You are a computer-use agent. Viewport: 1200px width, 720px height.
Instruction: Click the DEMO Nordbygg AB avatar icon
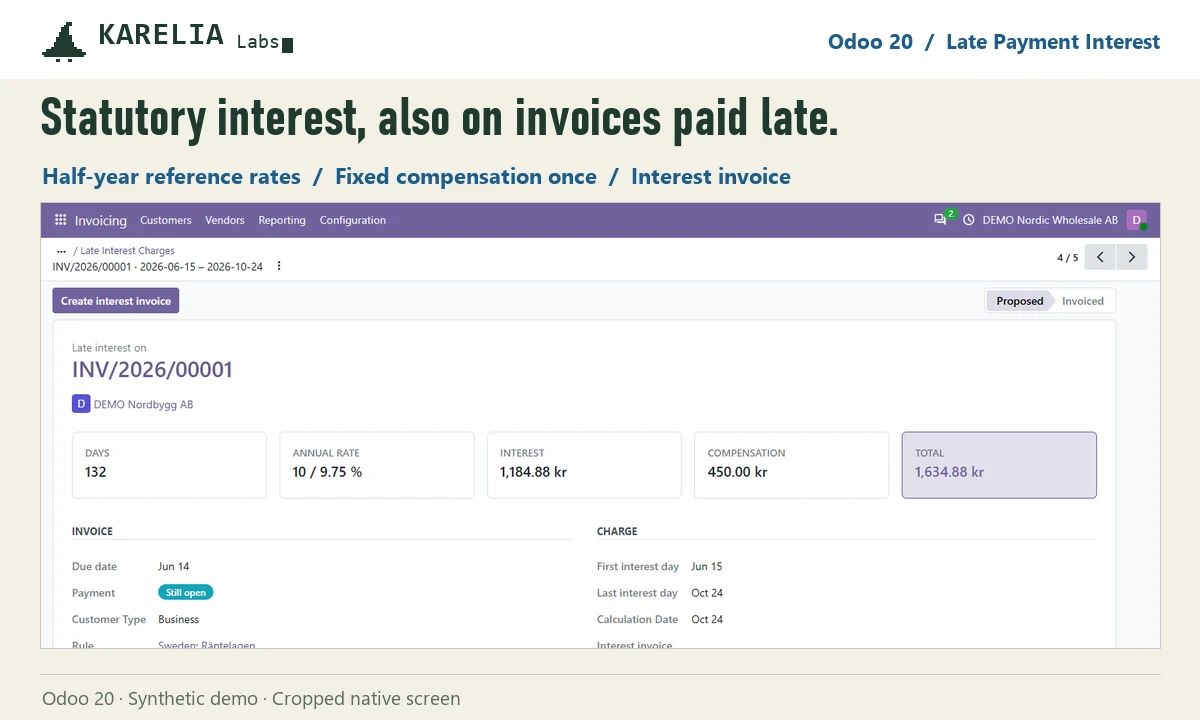[x=81, y=404]
